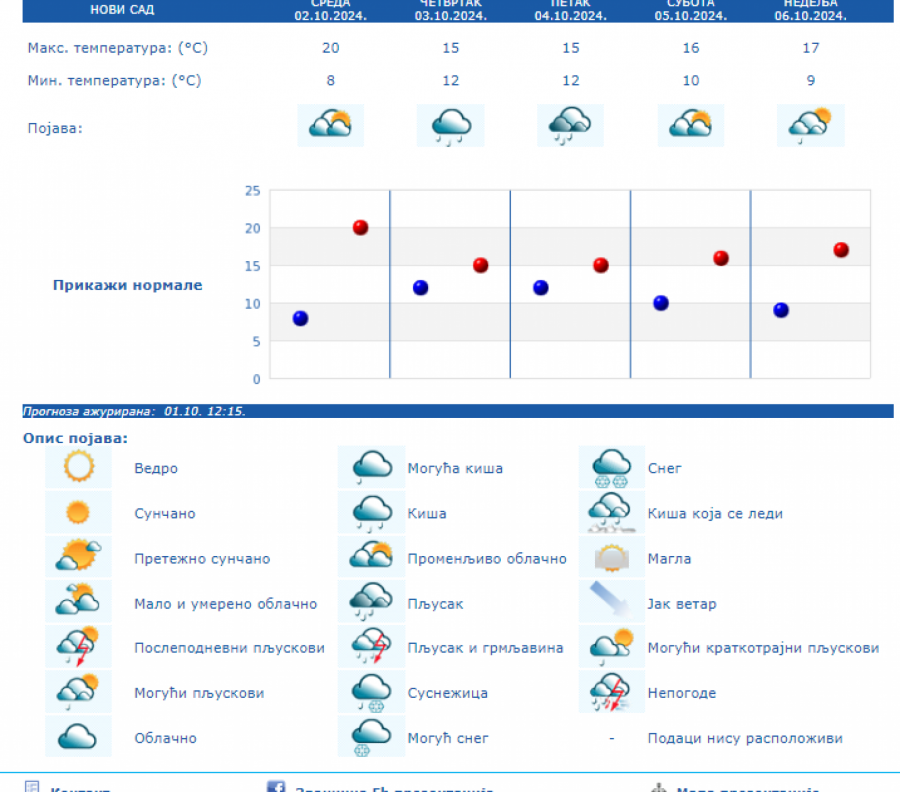Click Thursday's rain forecast icon
This screenshot has height=792, width=900.
450,125
